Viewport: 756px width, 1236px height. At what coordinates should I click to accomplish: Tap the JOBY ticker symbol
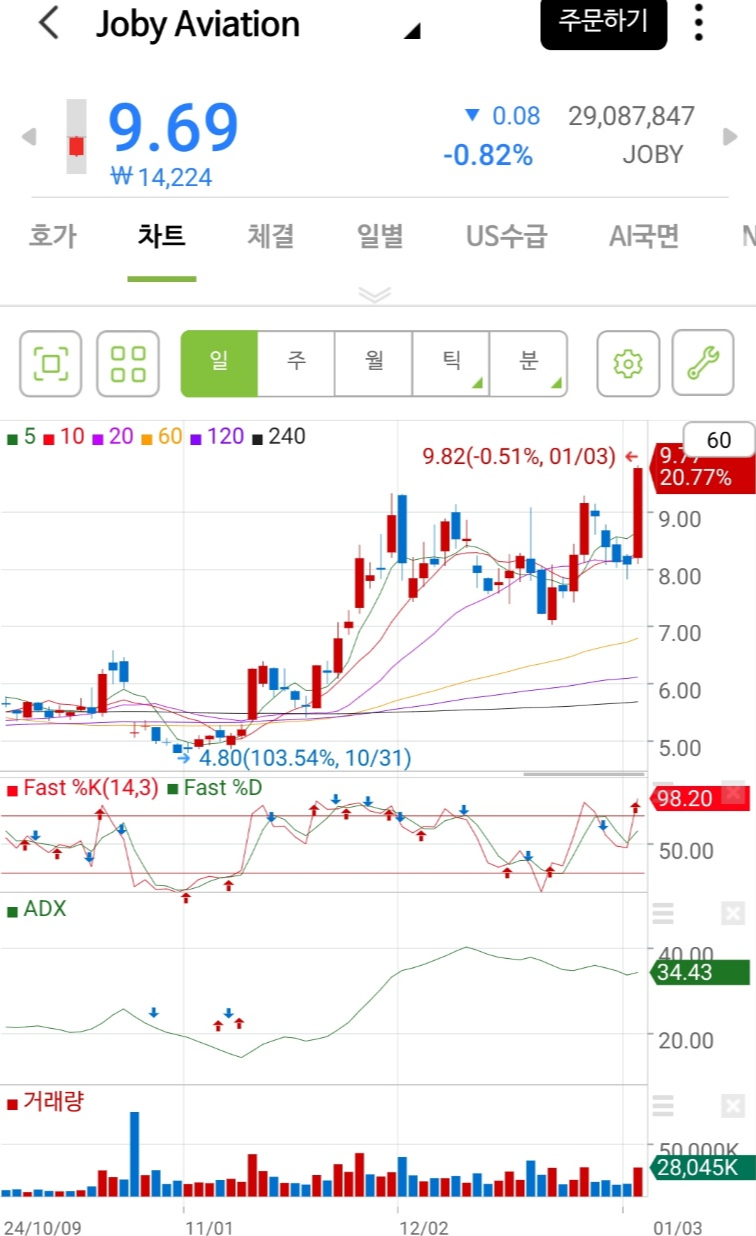(x=653, y=155)
